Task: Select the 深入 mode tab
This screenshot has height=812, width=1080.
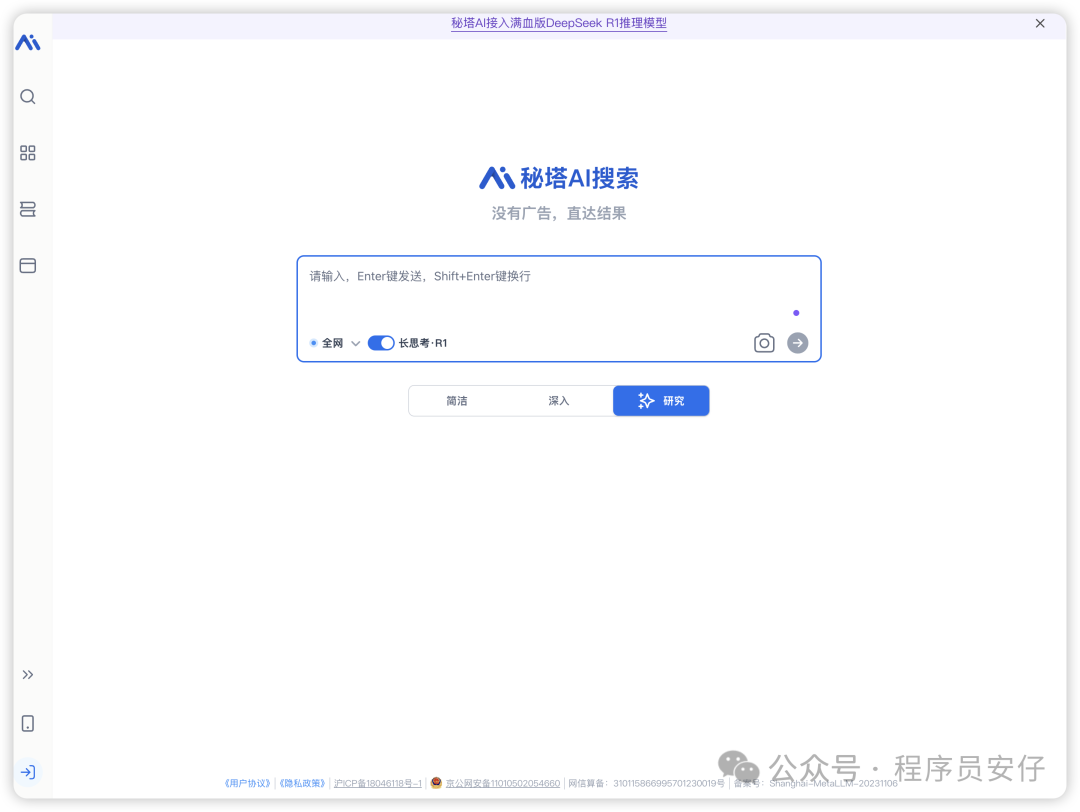Action: pyautogui.click(x=559, y=401)
